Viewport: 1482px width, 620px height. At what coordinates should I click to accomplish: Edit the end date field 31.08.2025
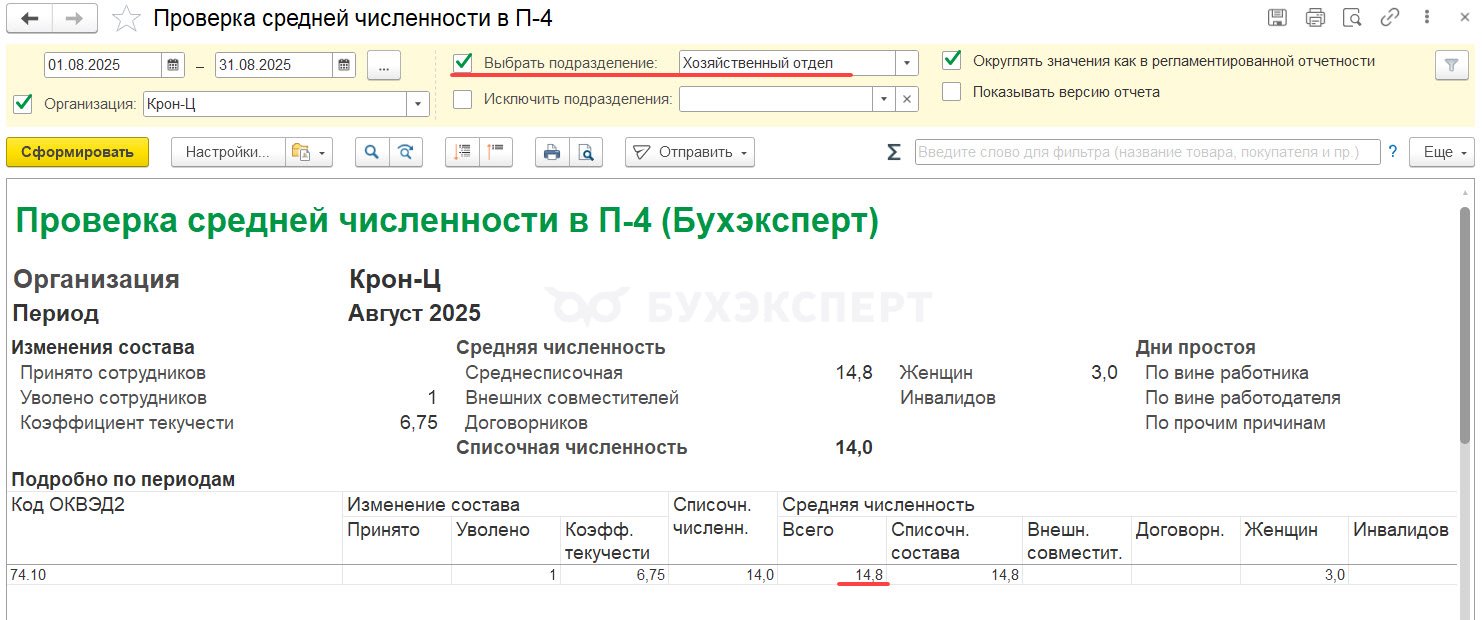coord(274,65)
